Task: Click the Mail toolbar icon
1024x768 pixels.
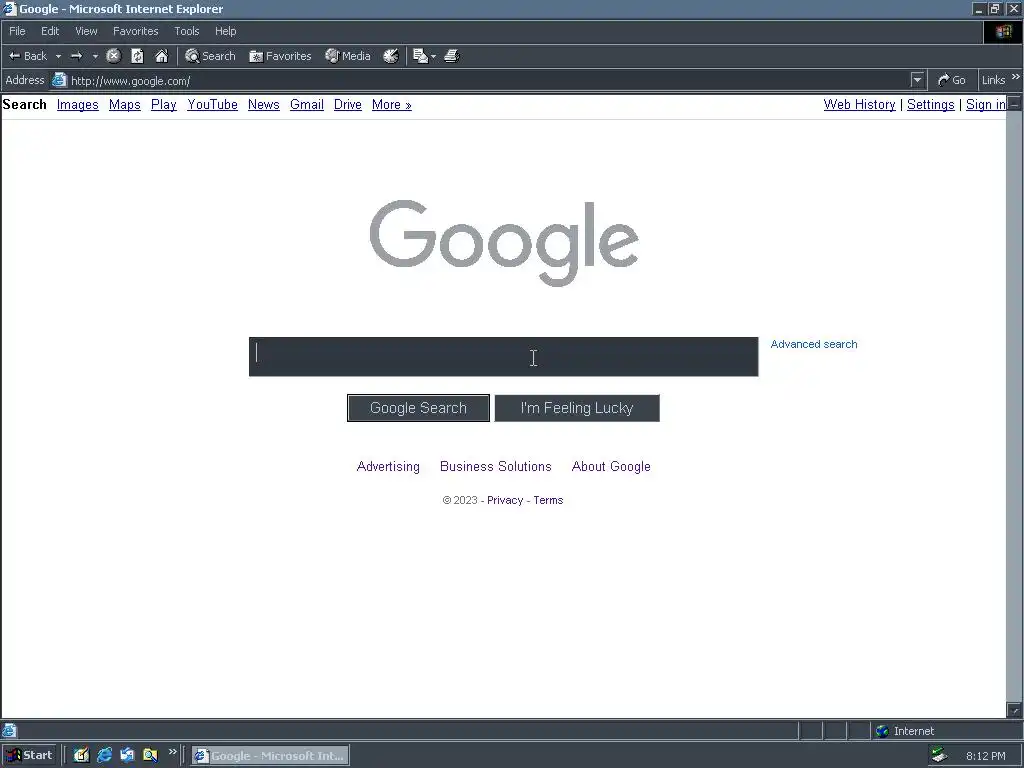Action: (x=421, y=56)
